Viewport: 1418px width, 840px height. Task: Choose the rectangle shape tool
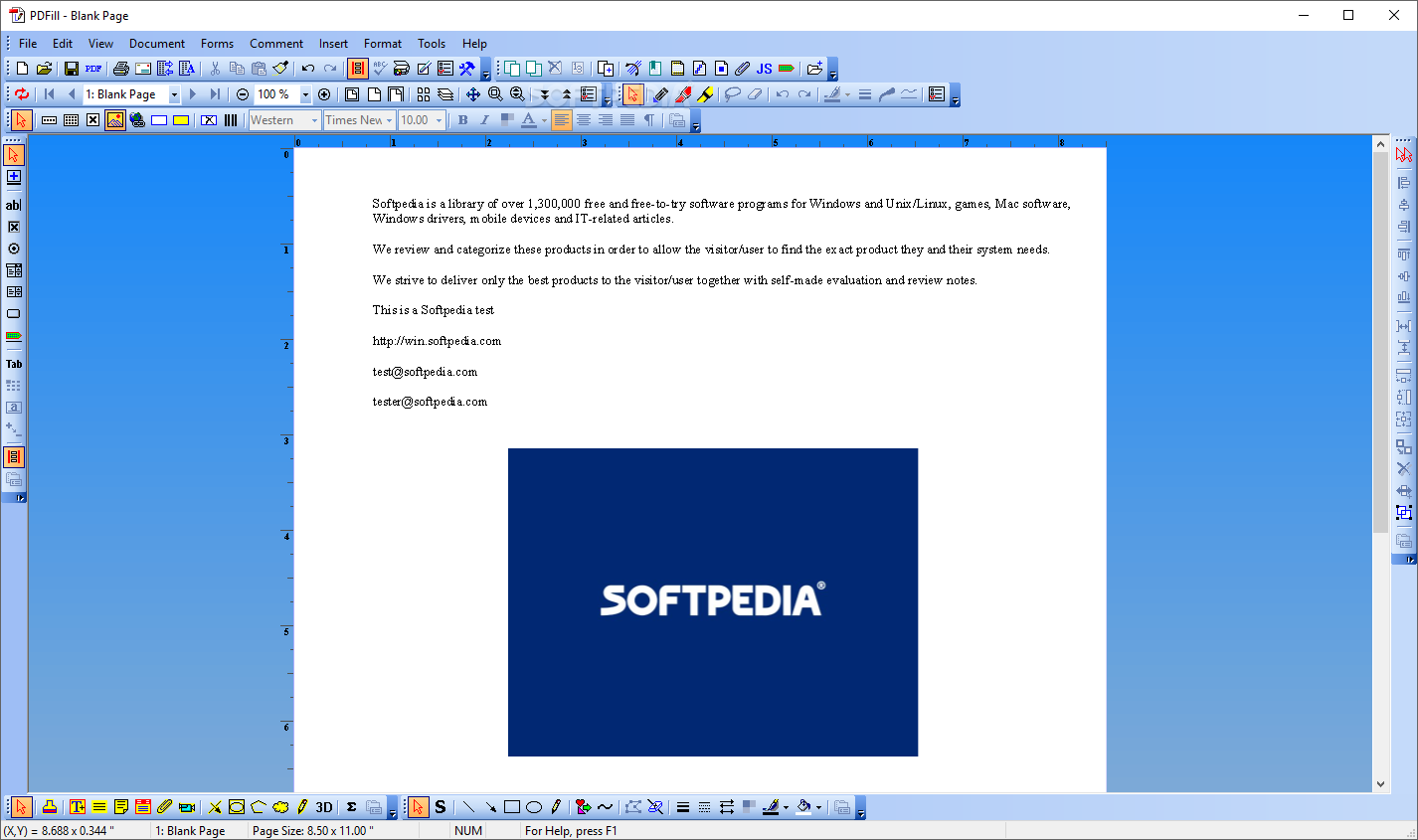click(x=512, y=807)
